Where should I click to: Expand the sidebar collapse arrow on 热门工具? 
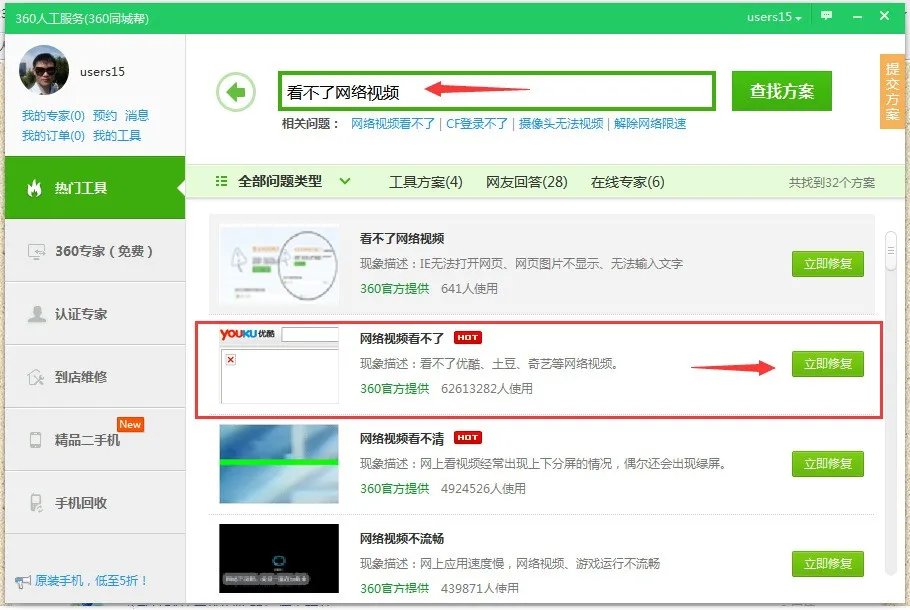(x=179, y=187)
